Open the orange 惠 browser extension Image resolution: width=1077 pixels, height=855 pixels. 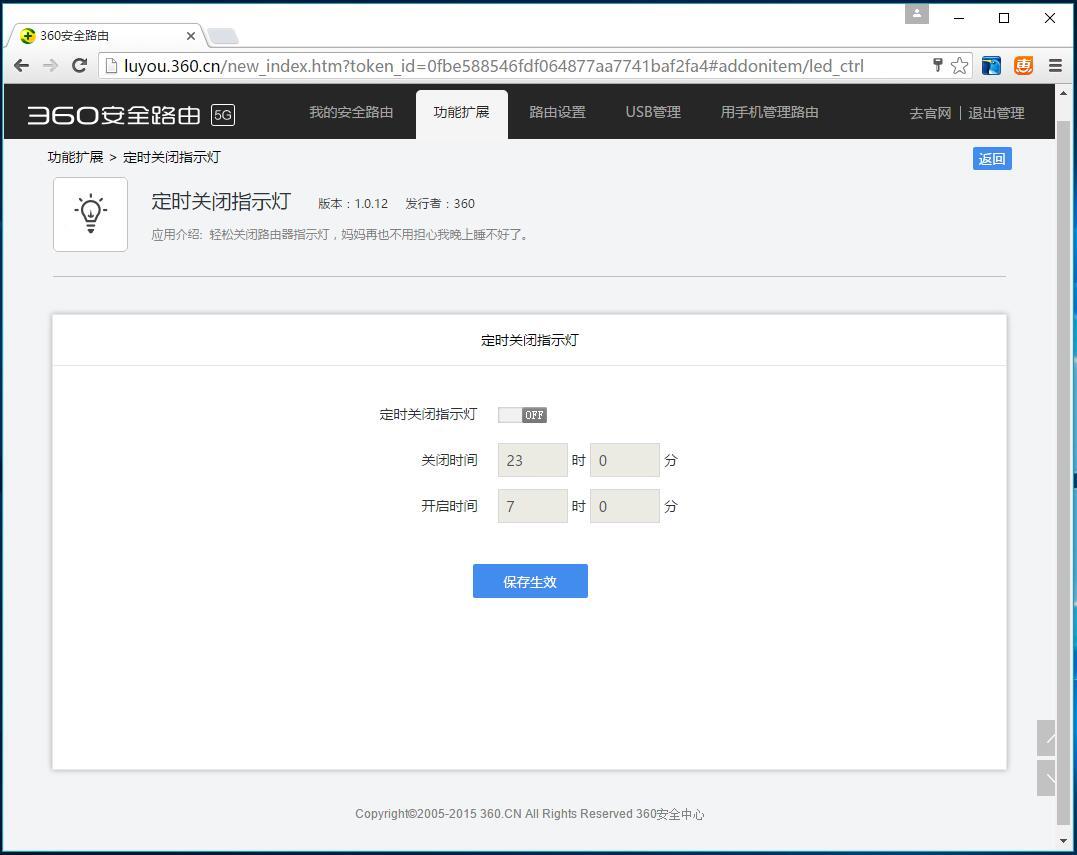point(1022,65)
